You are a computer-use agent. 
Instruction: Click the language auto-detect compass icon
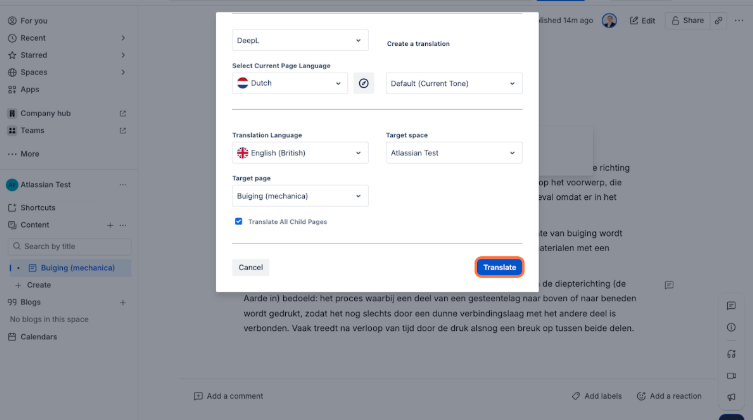(364, 84)
